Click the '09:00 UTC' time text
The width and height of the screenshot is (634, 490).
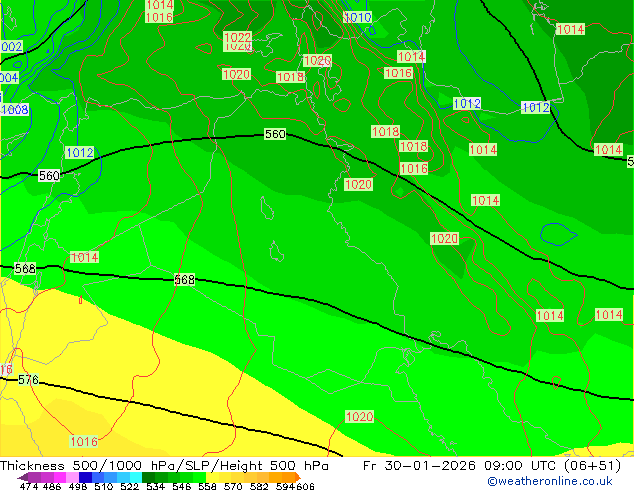coord(522,466)
